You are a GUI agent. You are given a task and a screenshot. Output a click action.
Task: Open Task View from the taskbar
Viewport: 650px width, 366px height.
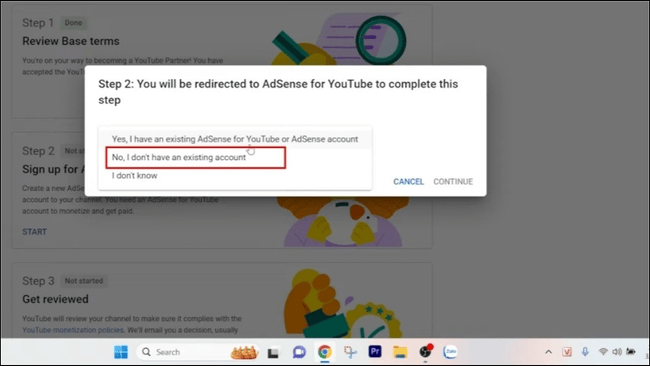tap(273, 352)
